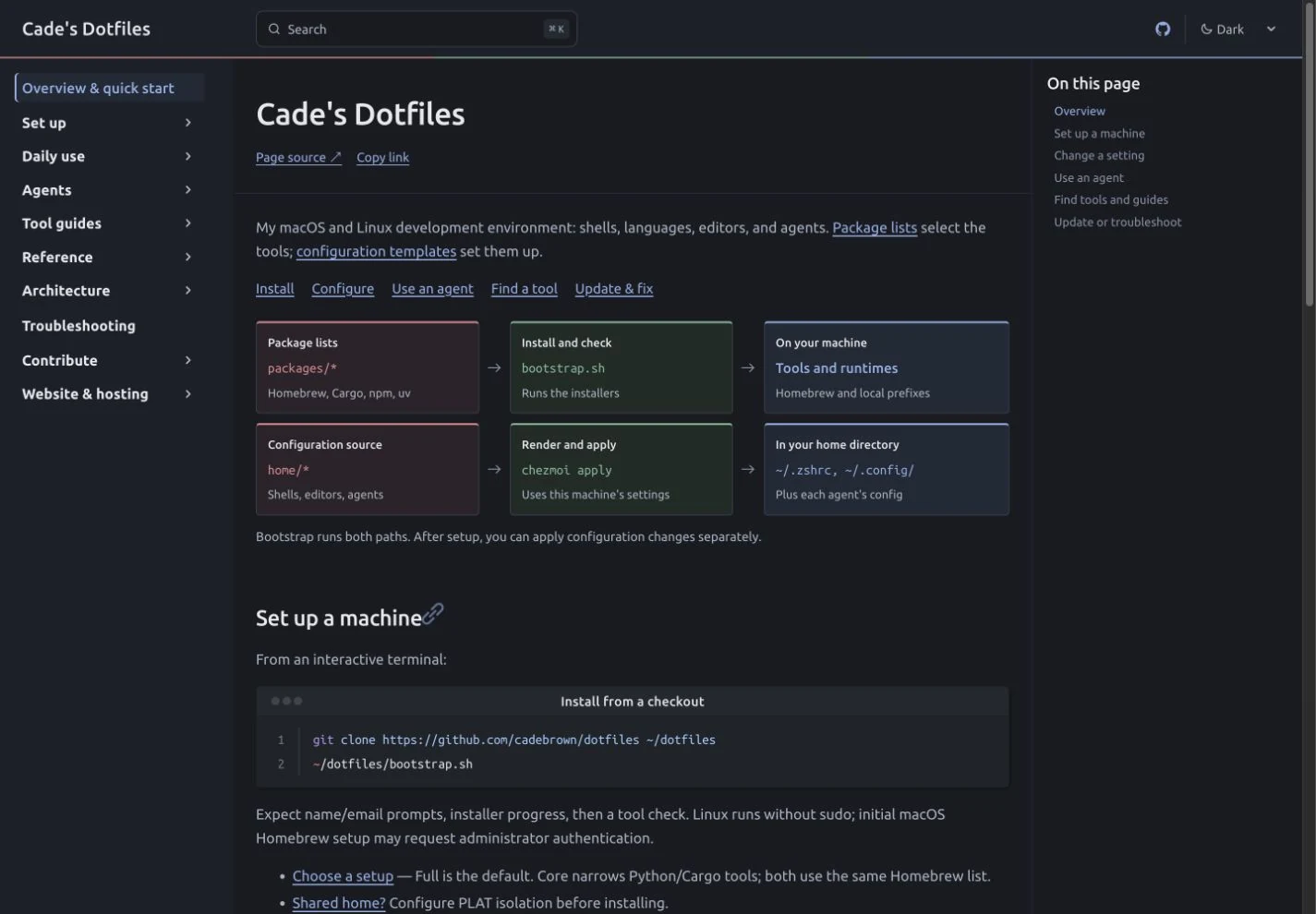Click the anchor link icon beside Set up a machine

pyautogui.click(x=433, y=615)
